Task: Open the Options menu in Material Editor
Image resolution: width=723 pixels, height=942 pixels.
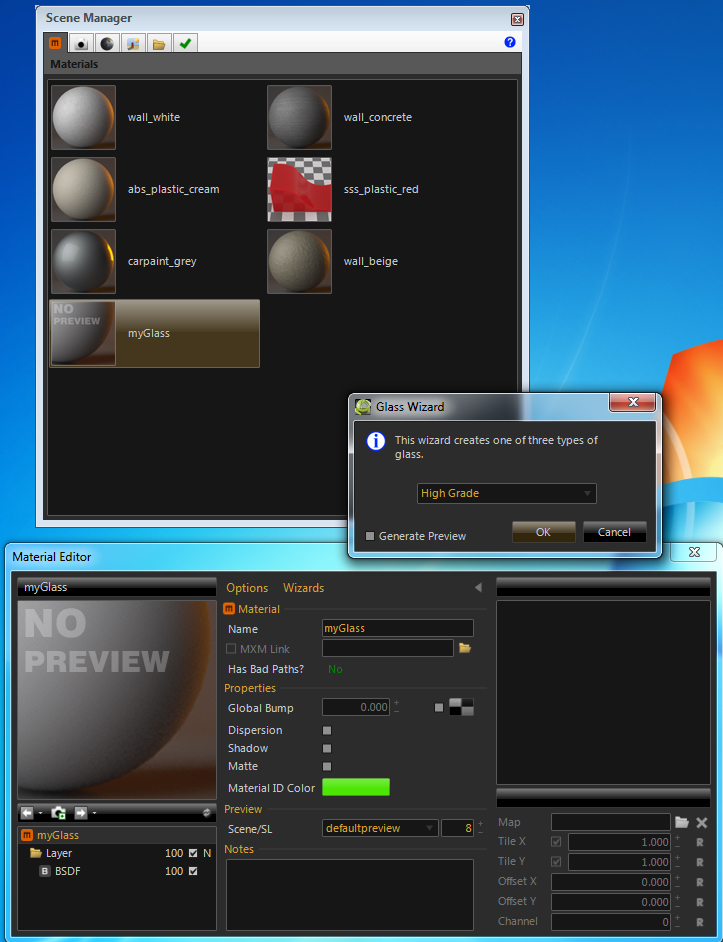Action: pyautogui.click(x=247, y=588)
